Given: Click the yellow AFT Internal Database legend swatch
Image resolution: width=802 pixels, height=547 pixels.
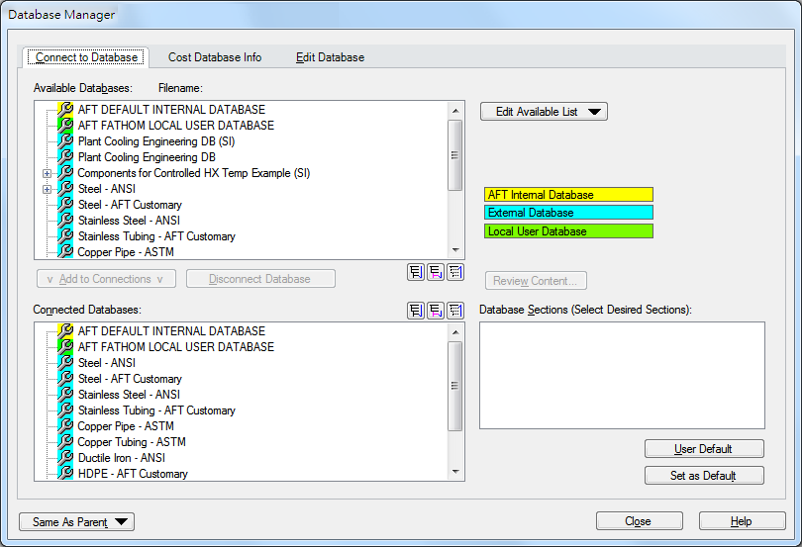Looking at the screenshot, I should coord(568,194).
